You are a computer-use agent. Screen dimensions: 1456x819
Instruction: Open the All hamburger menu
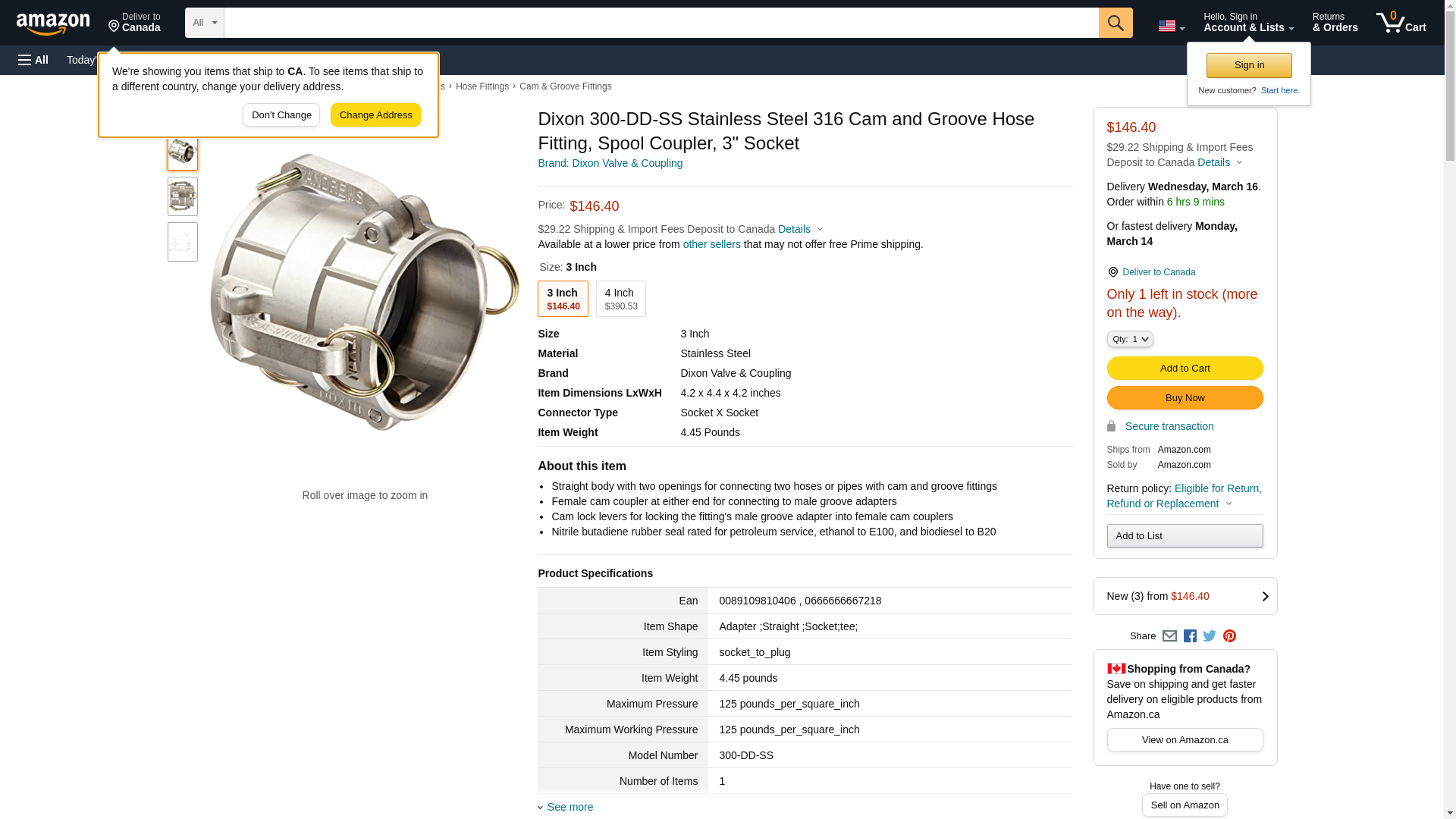pos(33,60)
